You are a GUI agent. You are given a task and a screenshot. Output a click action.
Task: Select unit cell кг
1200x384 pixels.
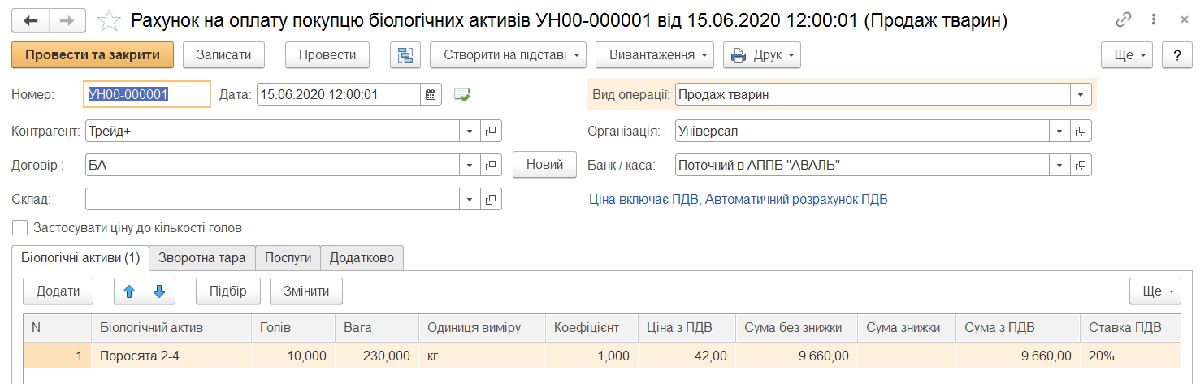click(482, 355)
